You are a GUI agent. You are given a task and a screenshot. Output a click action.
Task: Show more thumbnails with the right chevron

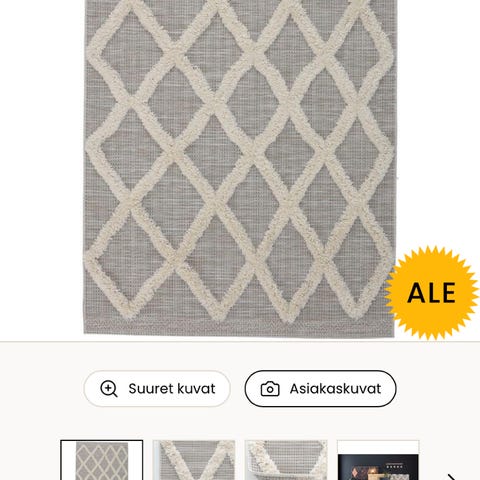(452, 477)
